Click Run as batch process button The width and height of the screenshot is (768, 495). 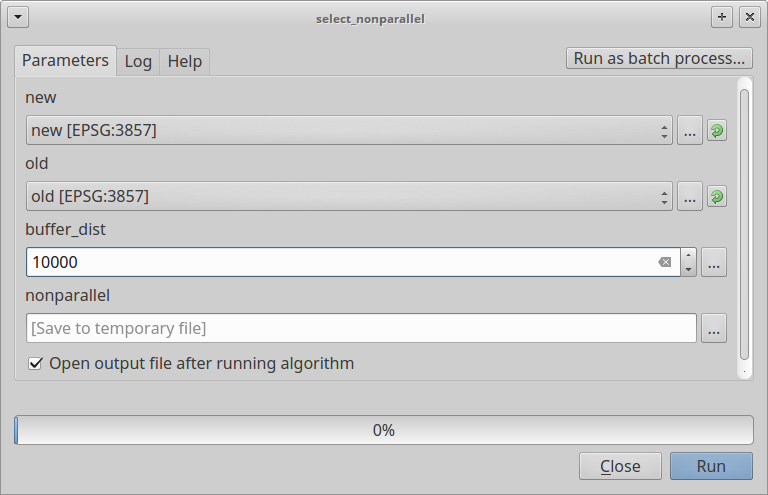click(x=659, y=58)
